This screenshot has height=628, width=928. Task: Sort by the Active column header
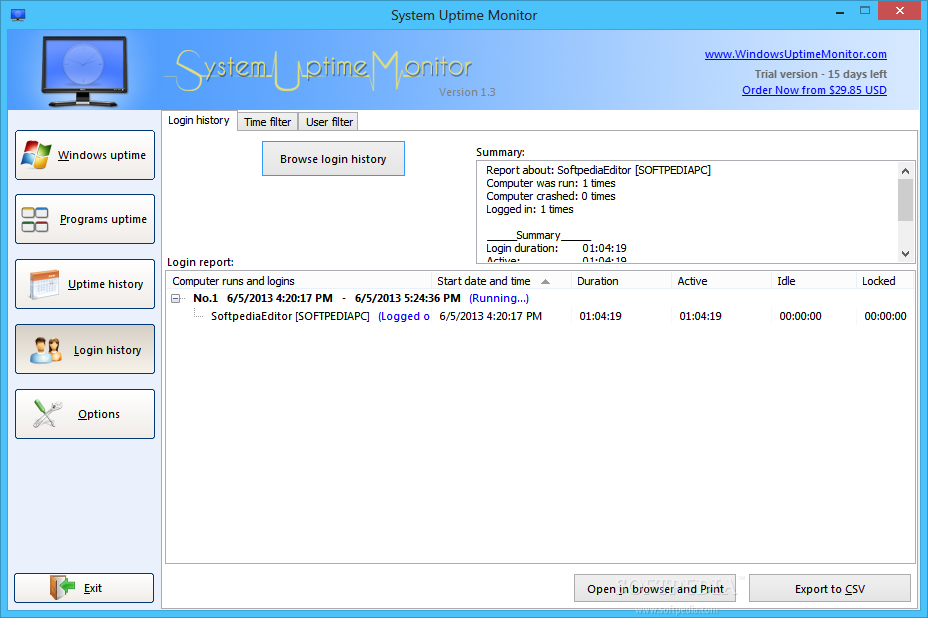pos(721,281)
